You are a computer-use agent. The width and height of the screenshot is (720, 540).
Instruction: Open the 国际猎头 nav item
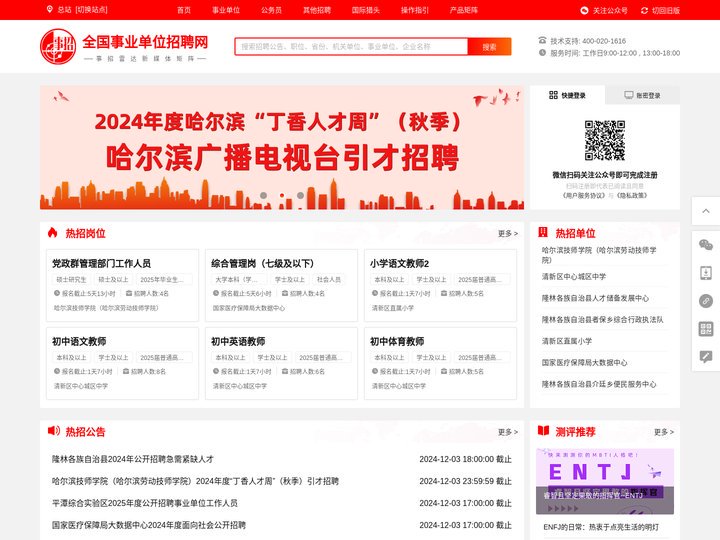click(366, 10)
